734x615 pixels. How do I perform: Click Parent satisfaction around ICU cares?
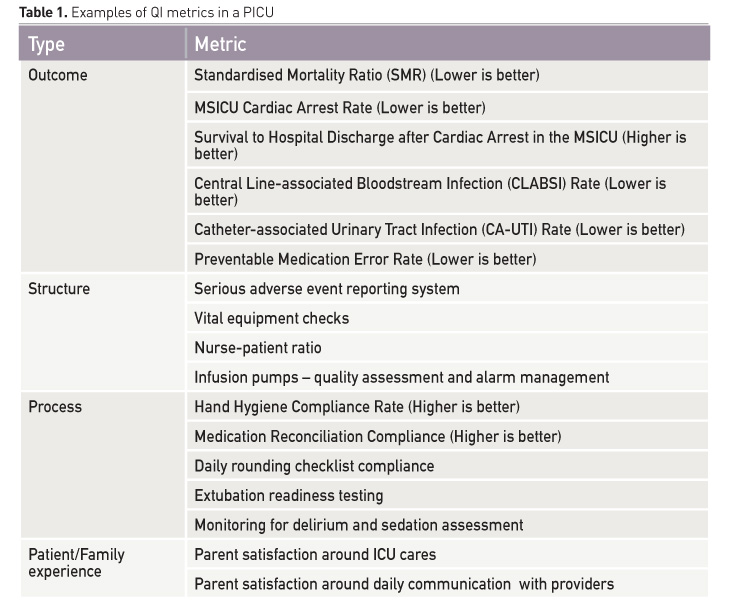(x=315, y=554)
